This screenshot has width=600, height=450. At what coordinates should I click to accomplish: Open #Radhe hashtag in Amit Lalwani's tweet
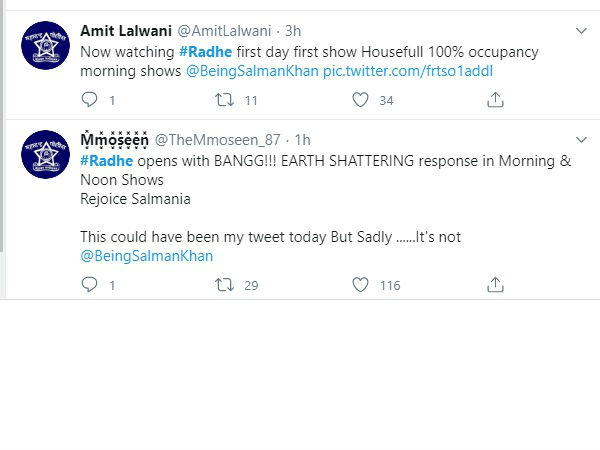(205, 52)
